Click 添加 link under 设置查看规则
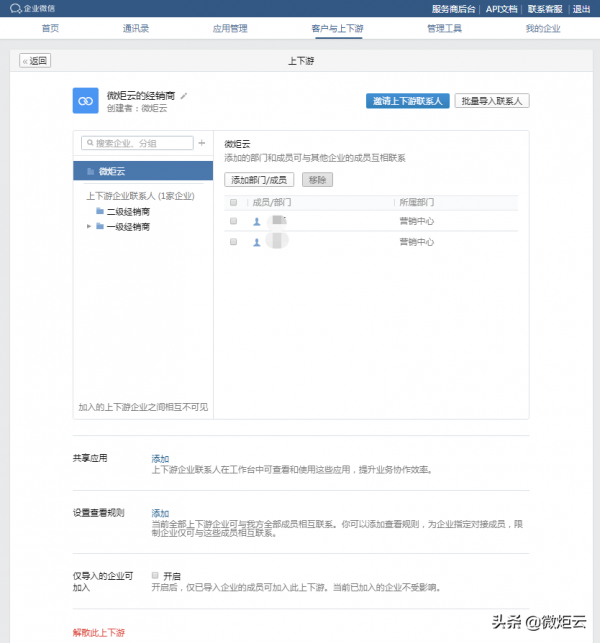 coord(160,513)
